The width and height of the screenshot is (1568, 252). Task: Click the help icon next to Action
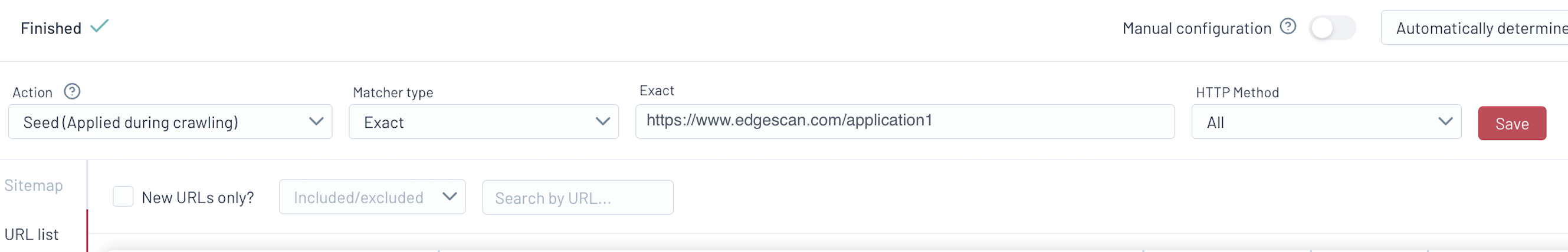(x=73, y=92)
